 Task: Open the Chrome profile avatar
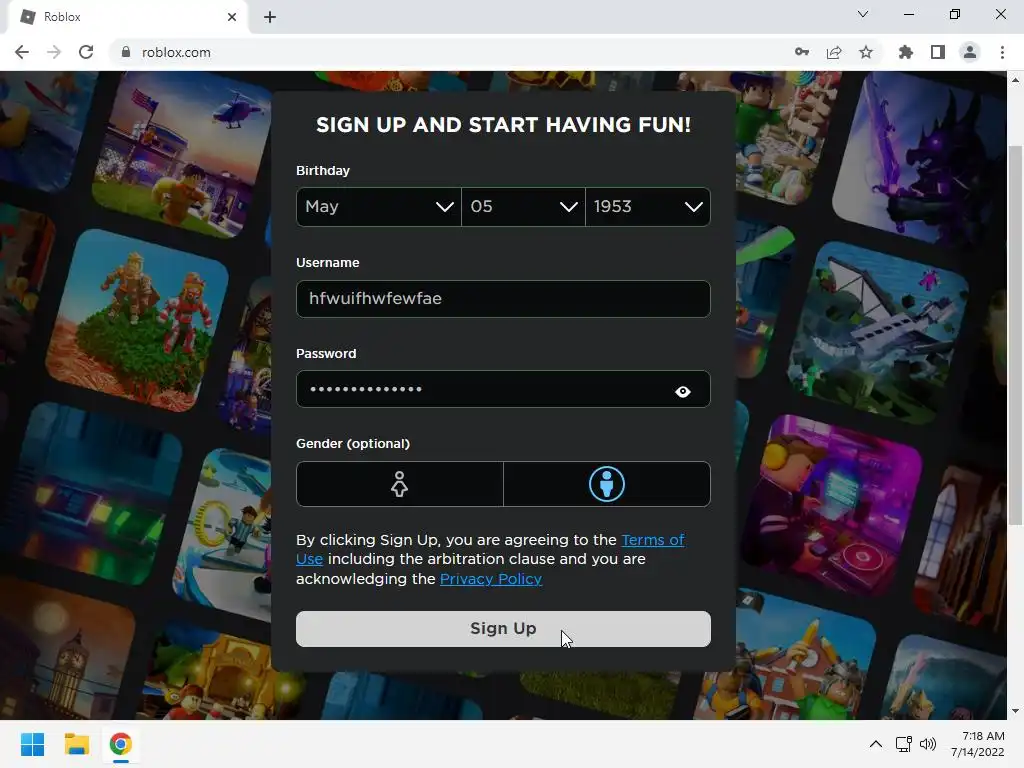click(970, 52)
